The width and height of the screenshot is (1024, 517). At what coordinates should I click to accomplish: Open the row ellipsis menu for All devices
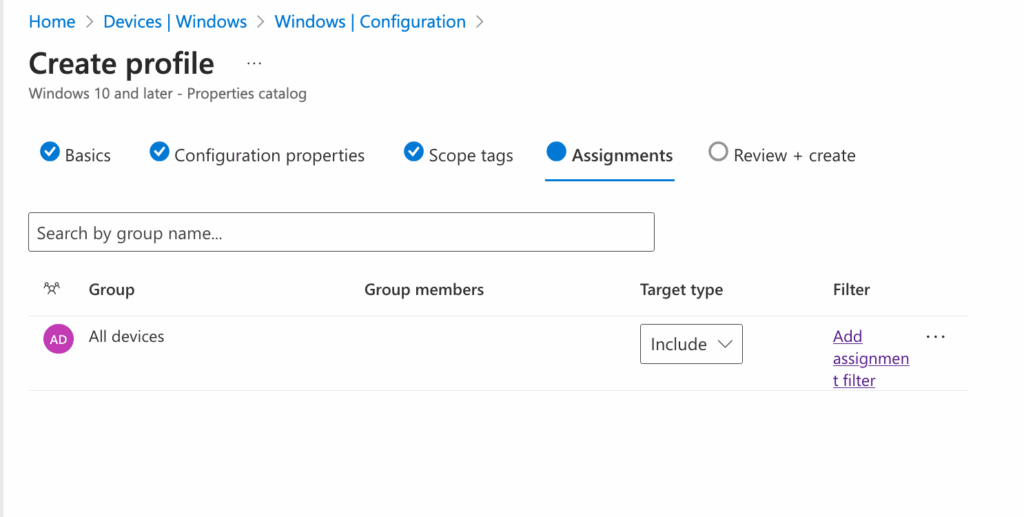coord(935,337)
